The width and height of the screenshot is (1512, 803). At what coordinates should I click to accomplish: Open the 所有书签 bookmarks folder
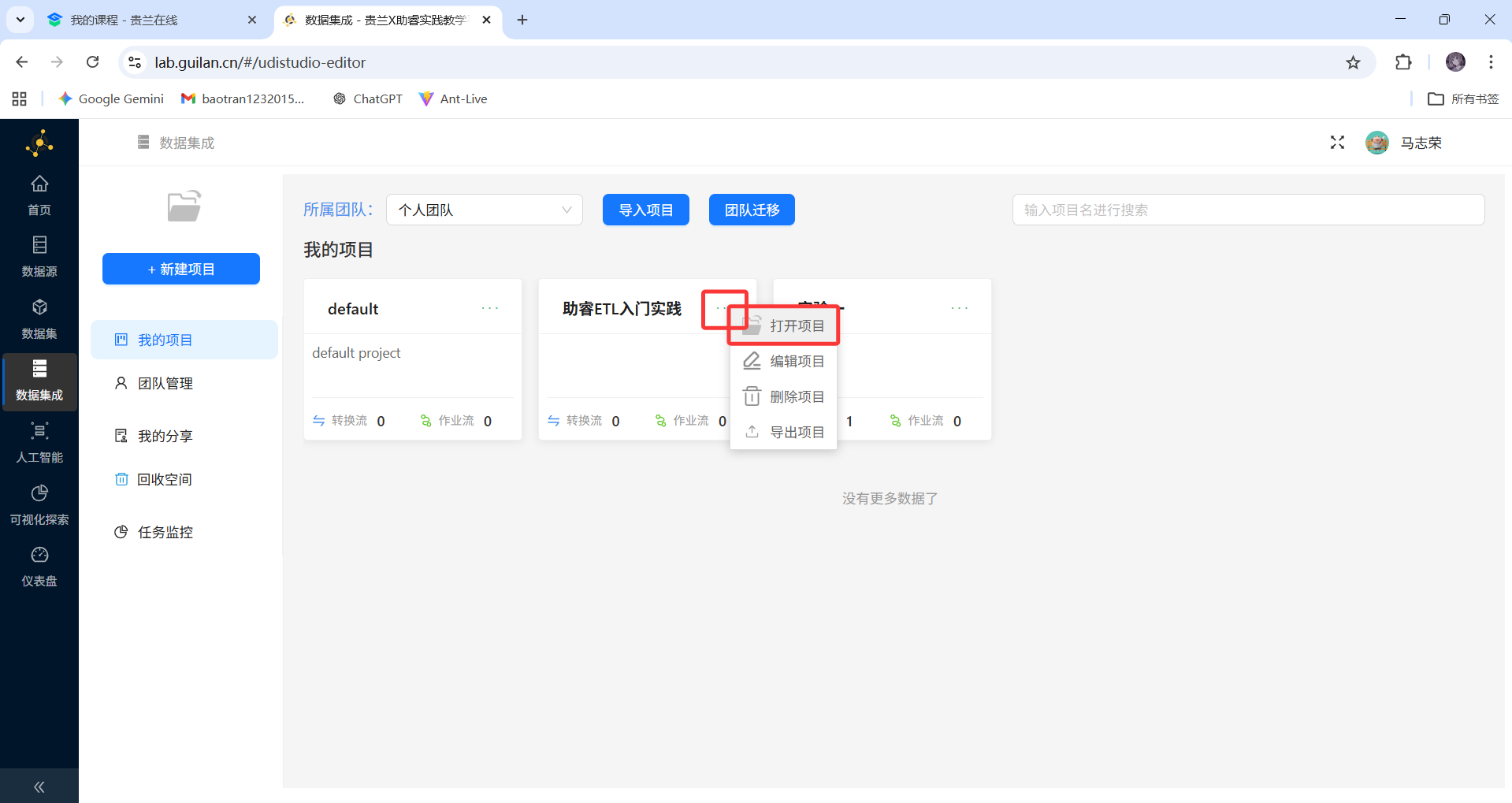tap(1464, 99)
